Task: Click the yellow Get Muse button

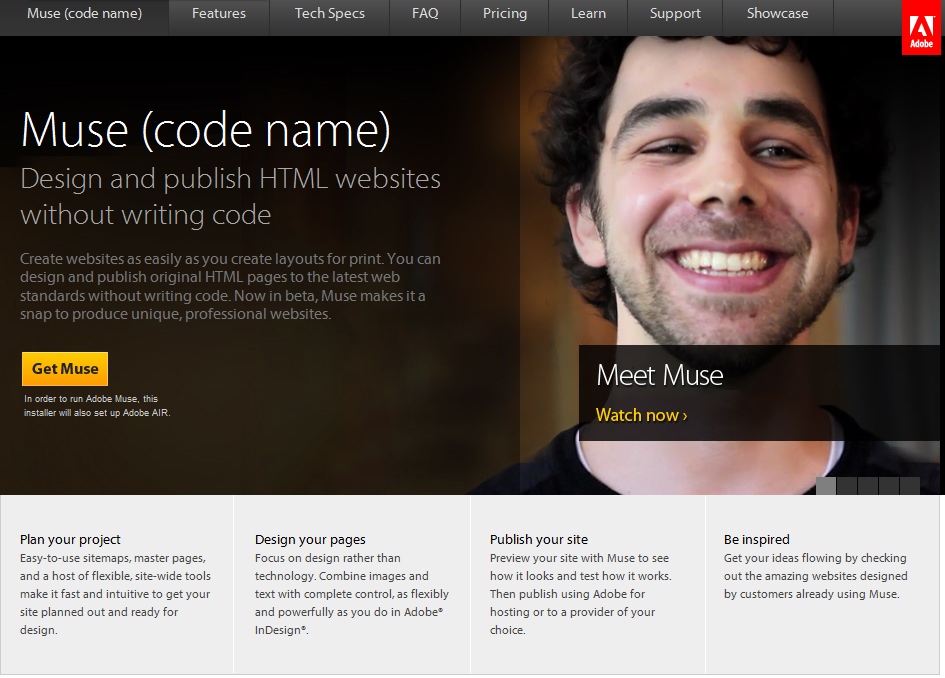Action: [x=65, y=369]
